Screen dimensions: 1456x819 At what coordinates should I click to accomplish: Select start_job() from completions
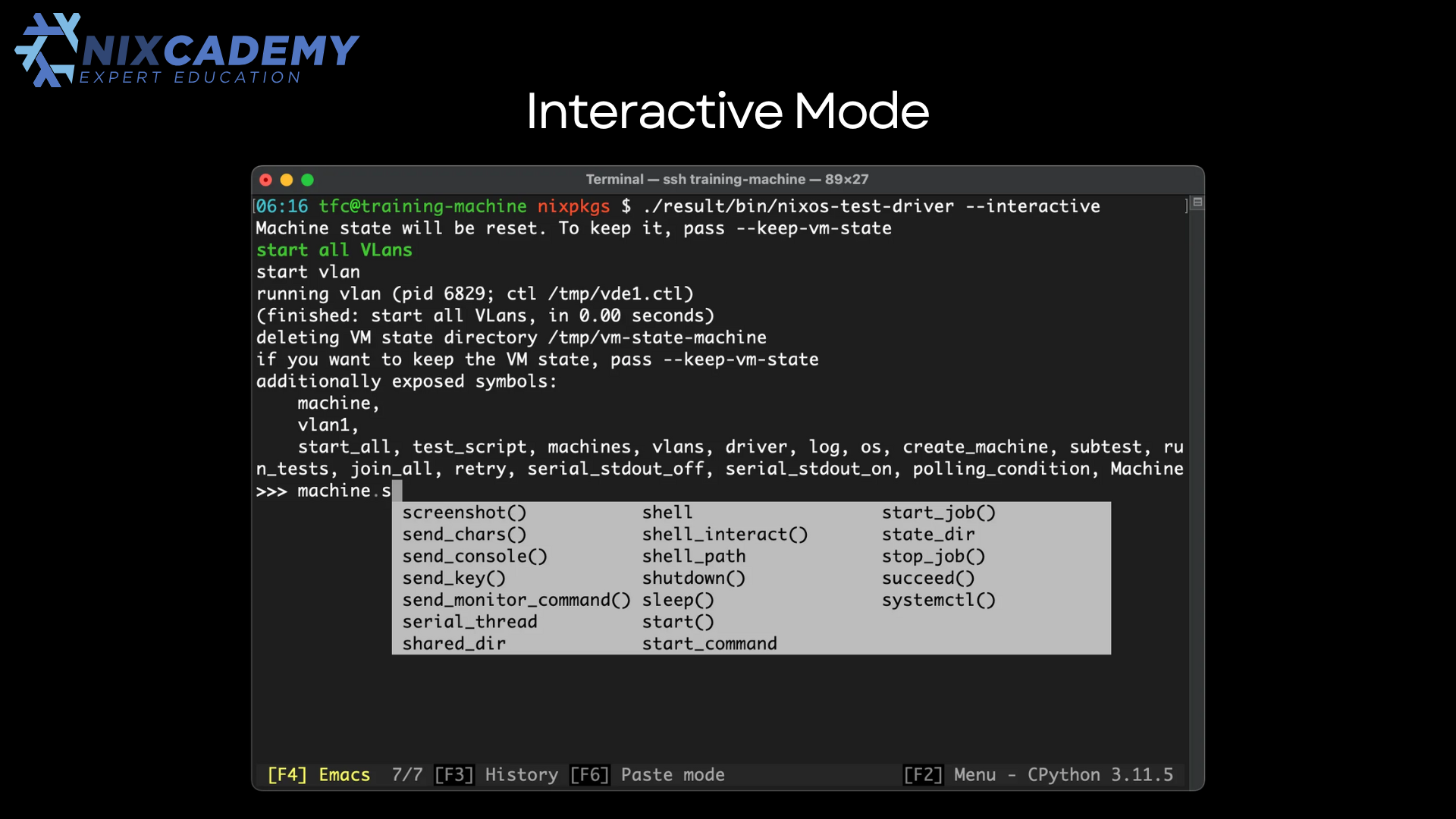coord(938,513)
